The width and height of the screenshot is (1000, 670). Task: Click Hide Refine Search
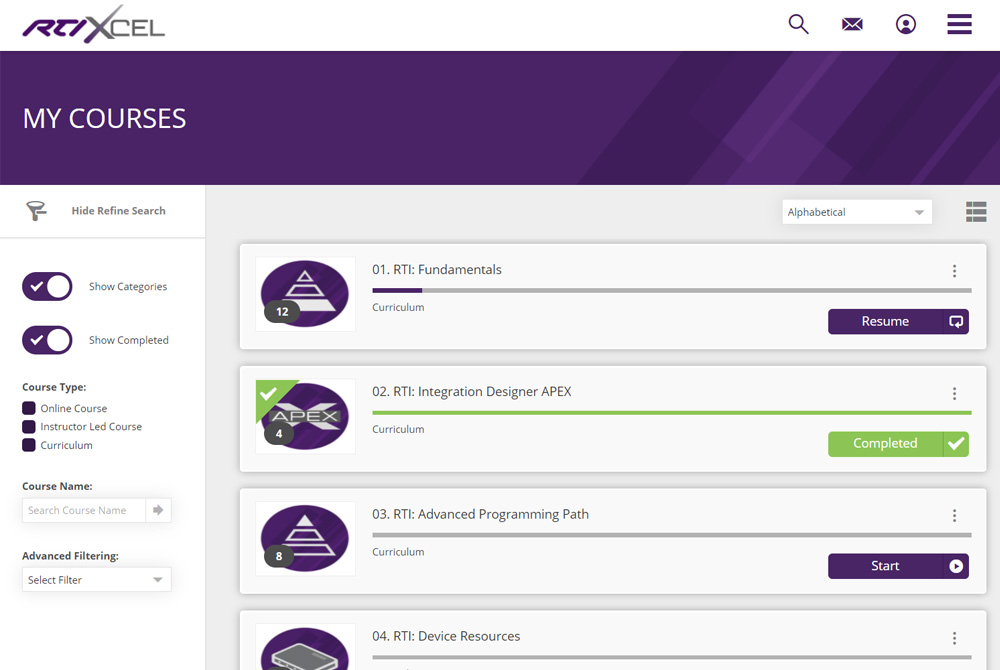118,210
